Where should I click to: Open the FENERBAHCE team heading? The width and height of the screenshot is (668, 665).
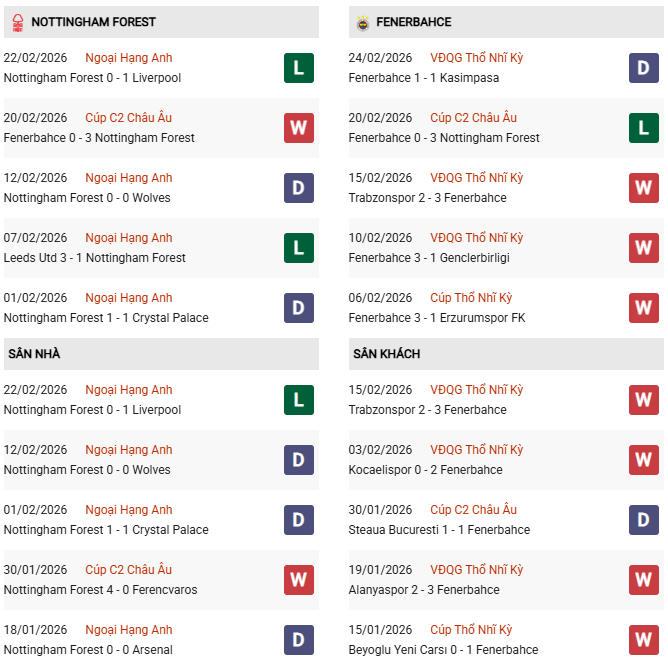tap(414, 22)
